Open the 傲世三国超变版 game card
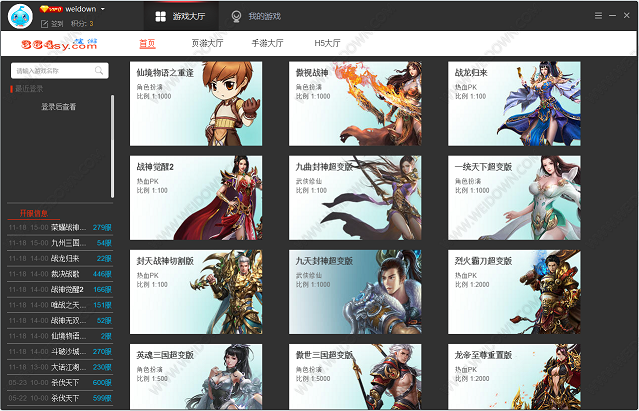639x411 pixels. pos(355,376)
